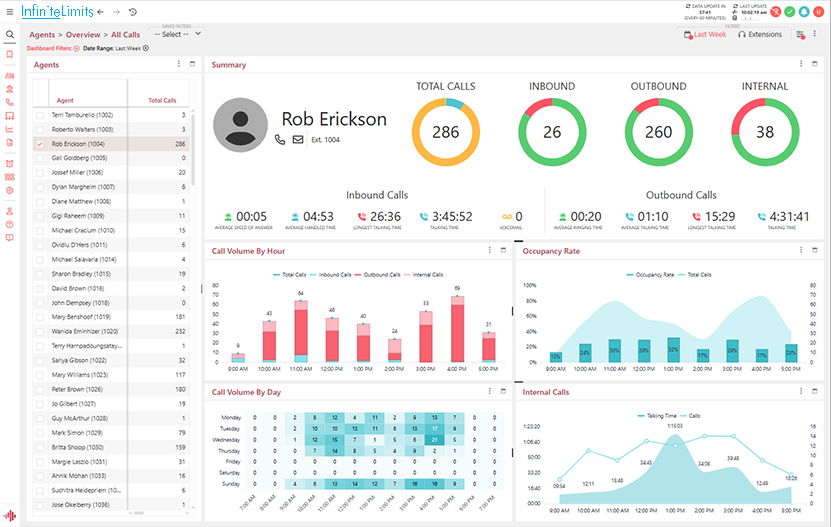Open the Saved Filters Select dropdown
This screenshot has height=527, width=831.
click(x=177, y=34)
